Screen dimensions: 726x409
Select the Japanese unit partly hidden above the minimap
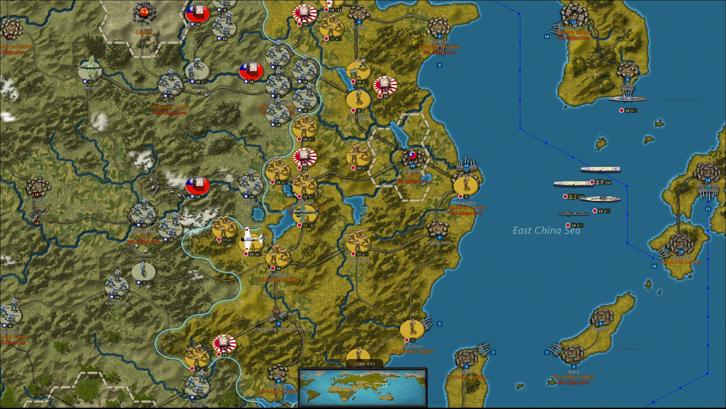pyautogui.click(x=357, y=357)
